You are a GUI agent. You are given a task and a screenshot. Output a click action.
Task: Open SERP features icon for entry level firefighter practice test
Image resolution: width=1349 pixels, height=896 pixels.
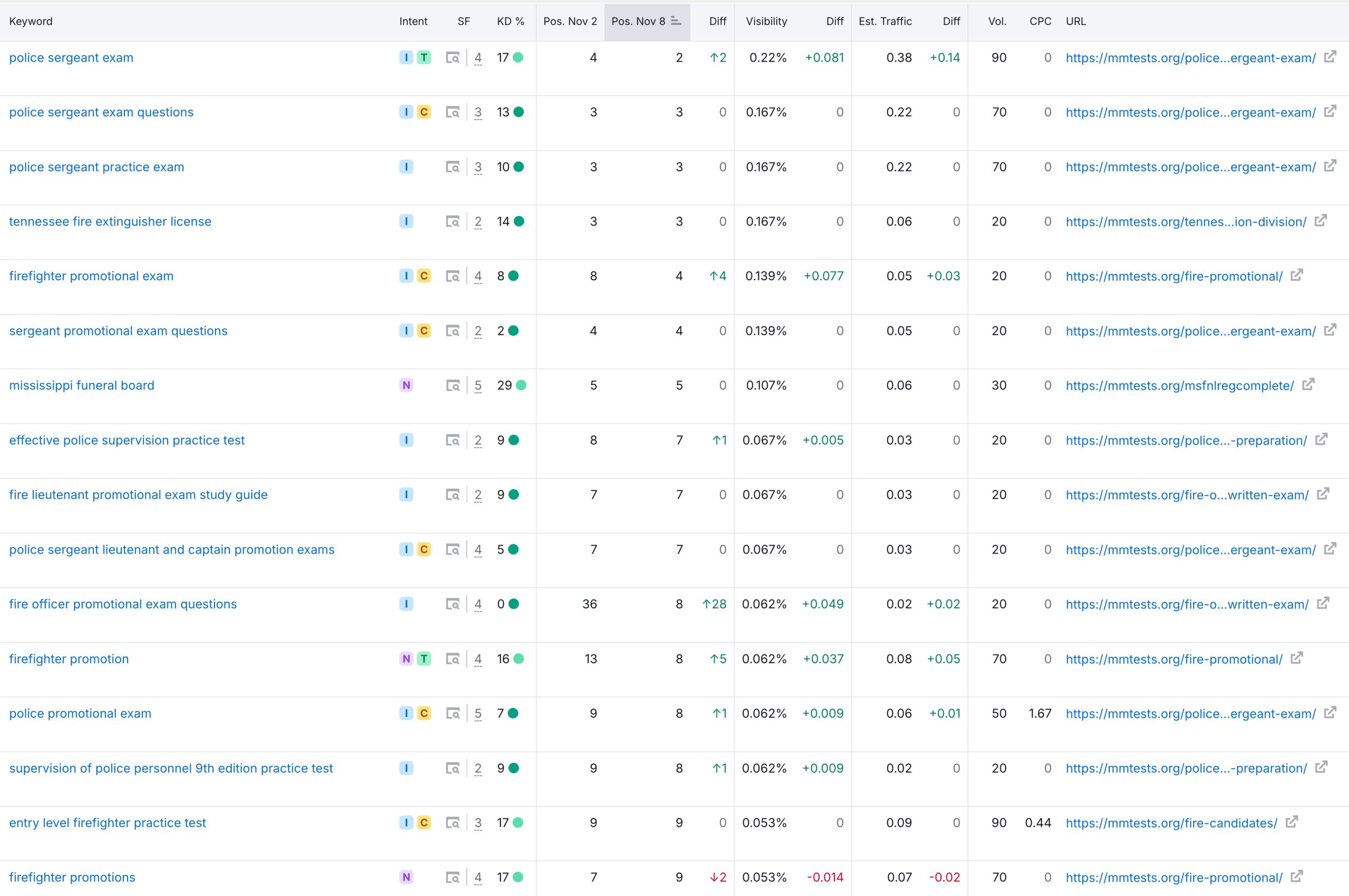point(453,822)
